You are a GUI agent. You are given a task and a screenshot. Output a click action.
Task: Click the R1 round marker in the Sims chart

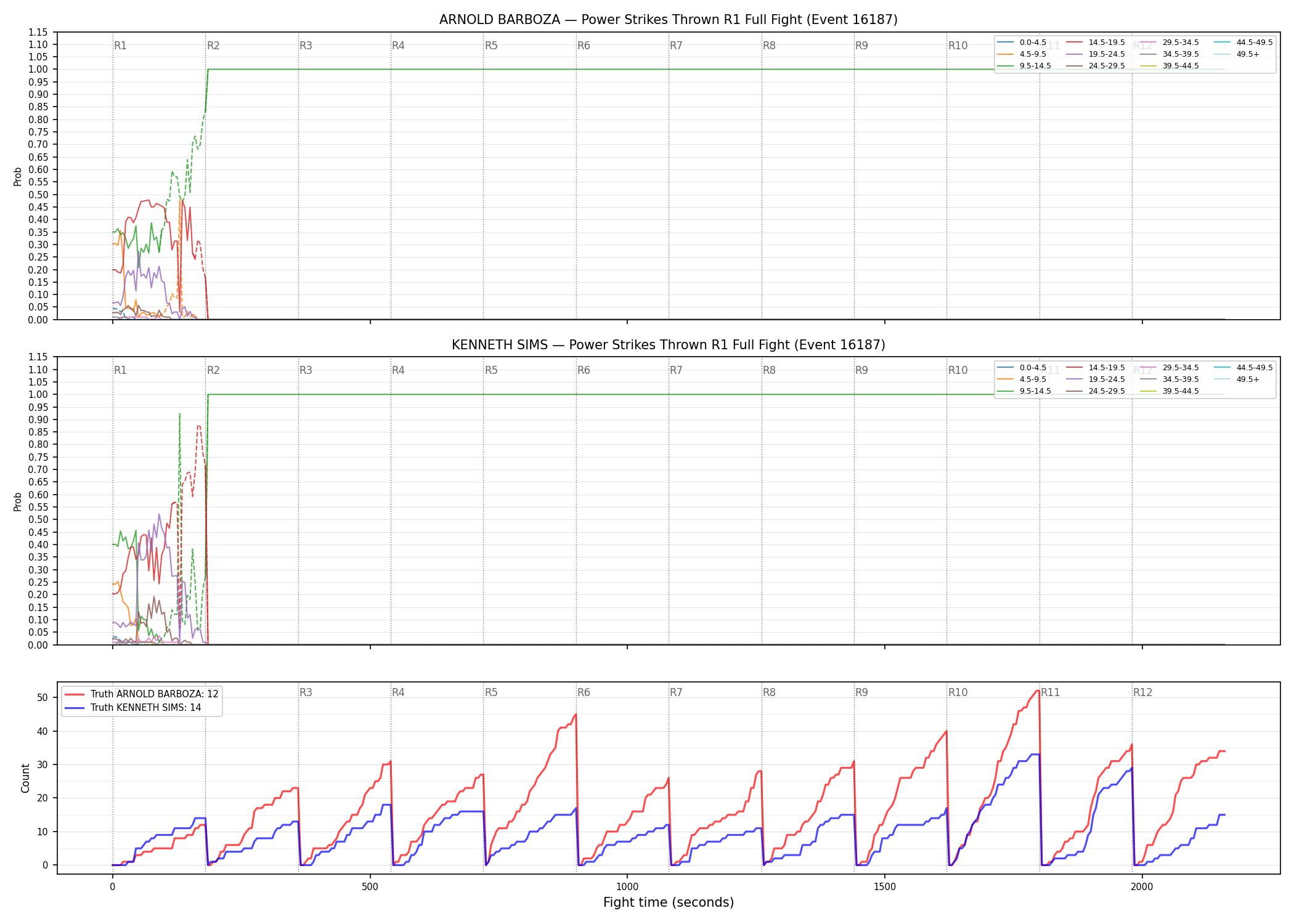120,370
